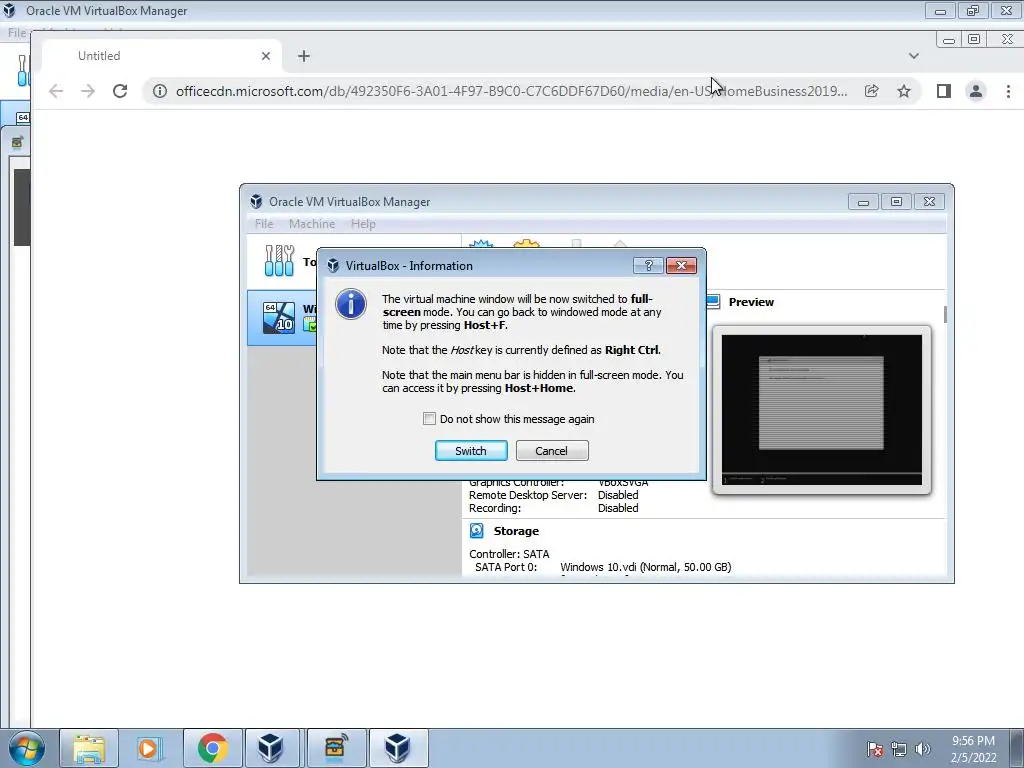
Task: Click the Preview section monitor icon
Action: pyautogui.click(x=712, y=302)
